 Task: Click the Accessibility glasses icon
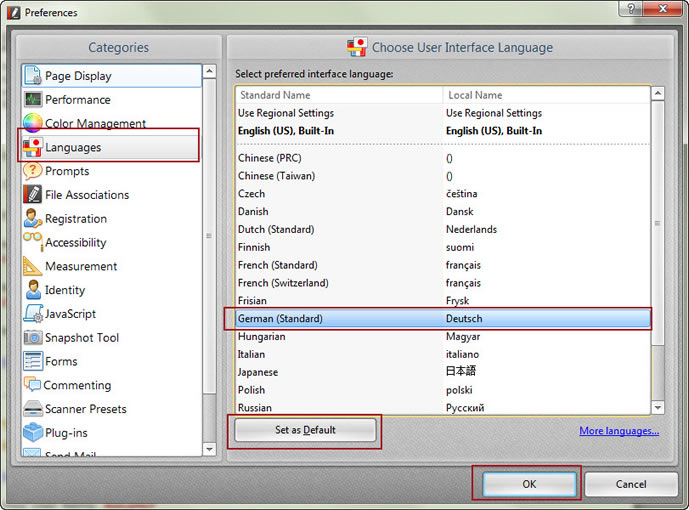pyautogui.click(x=33, y=241)
